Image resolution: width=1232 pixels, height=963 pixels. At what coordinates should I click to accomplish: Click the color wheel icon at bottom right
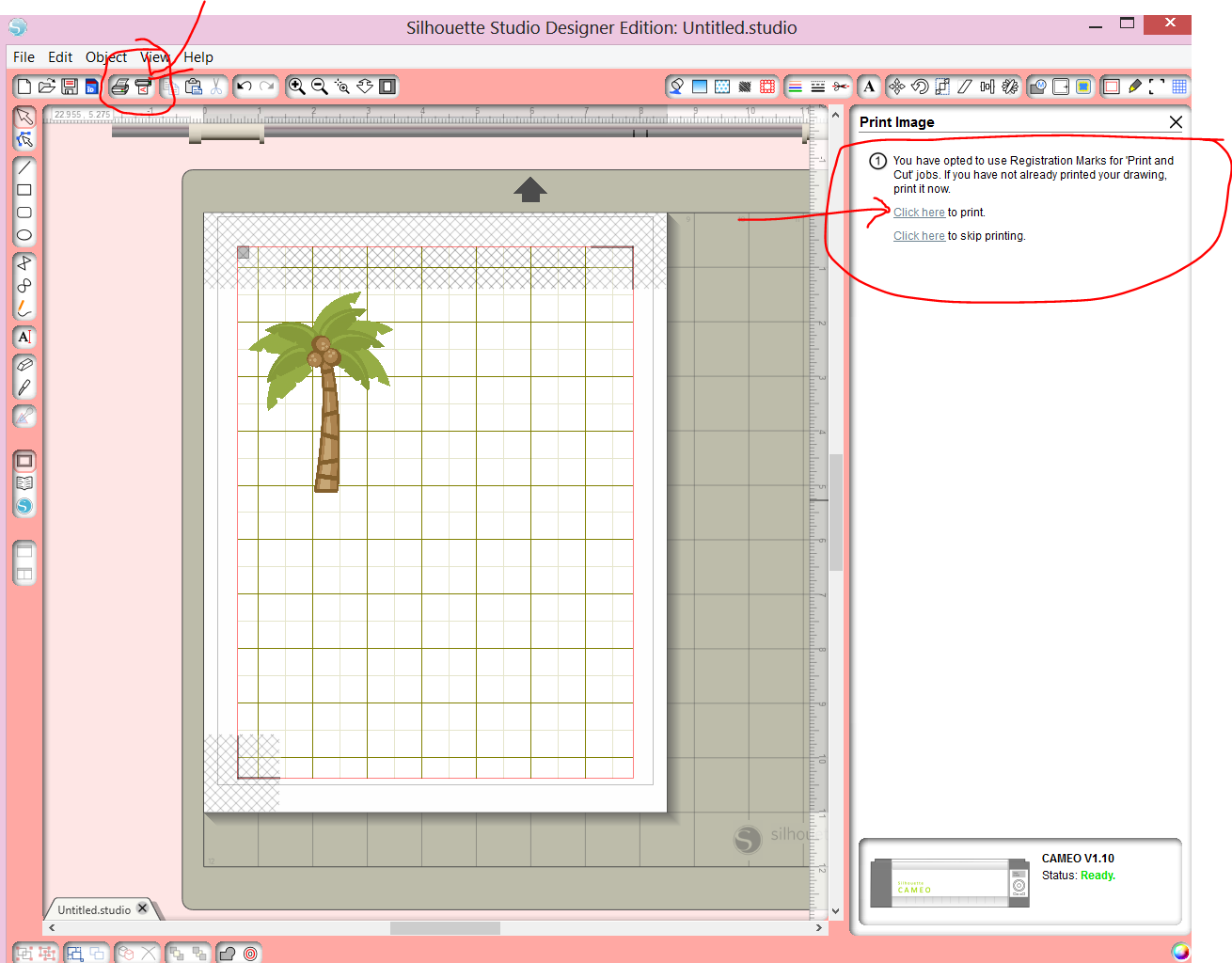pos(1180,952)
